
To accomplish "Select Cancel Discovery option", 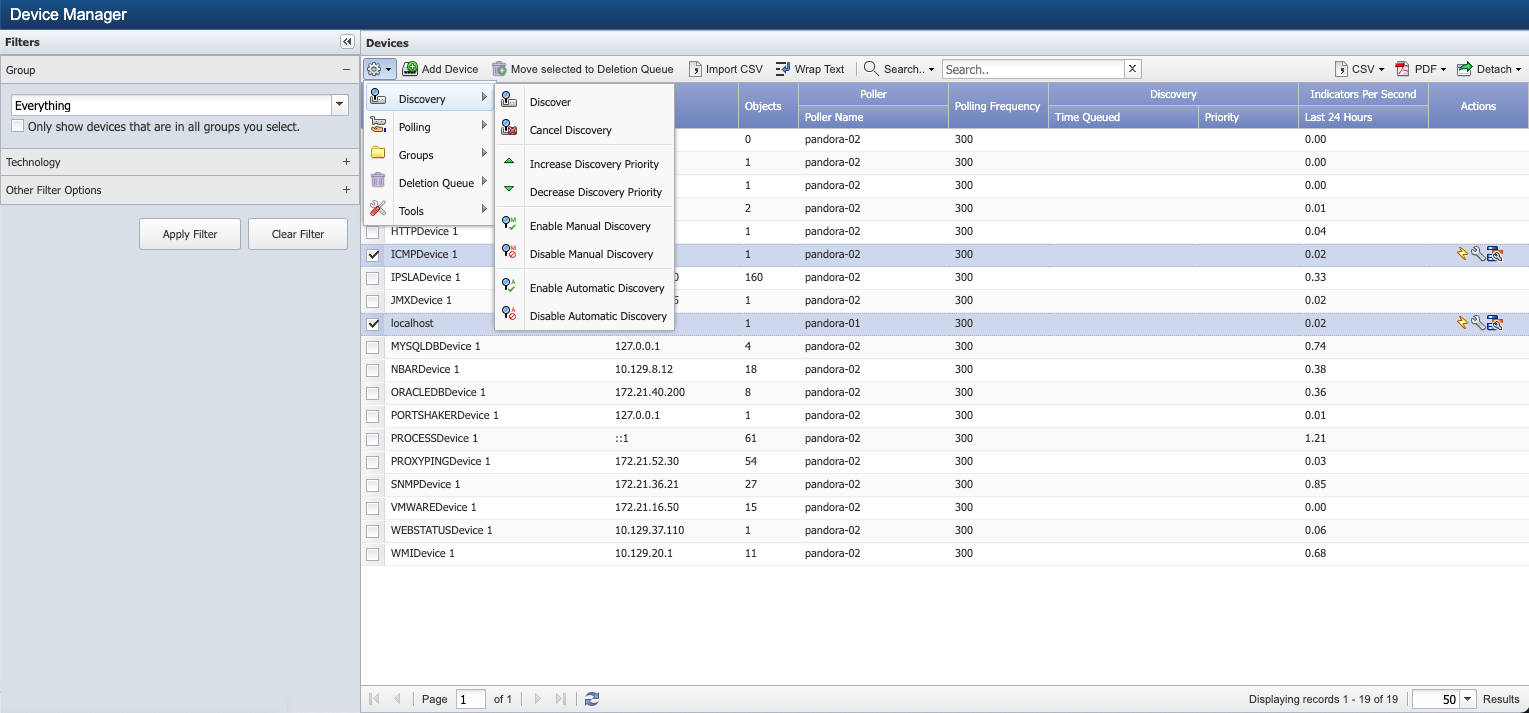I will pyautogui.click(x=585, y=130).
